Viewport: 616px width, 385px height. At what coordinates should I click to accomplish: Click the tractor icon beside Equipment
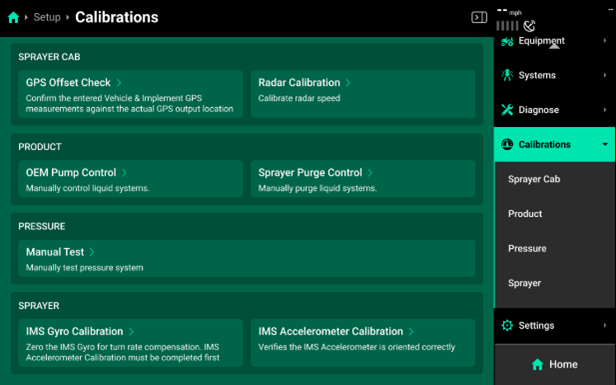[507, 41]
